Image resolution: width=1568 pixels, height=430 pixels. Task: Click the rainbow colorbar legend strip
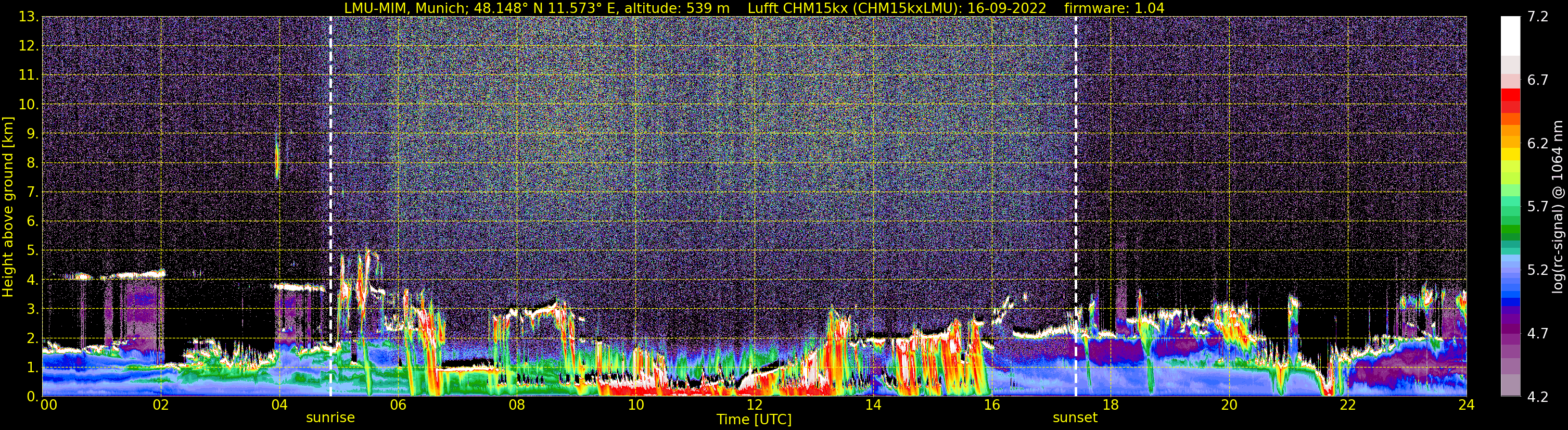coord(1511,207)
